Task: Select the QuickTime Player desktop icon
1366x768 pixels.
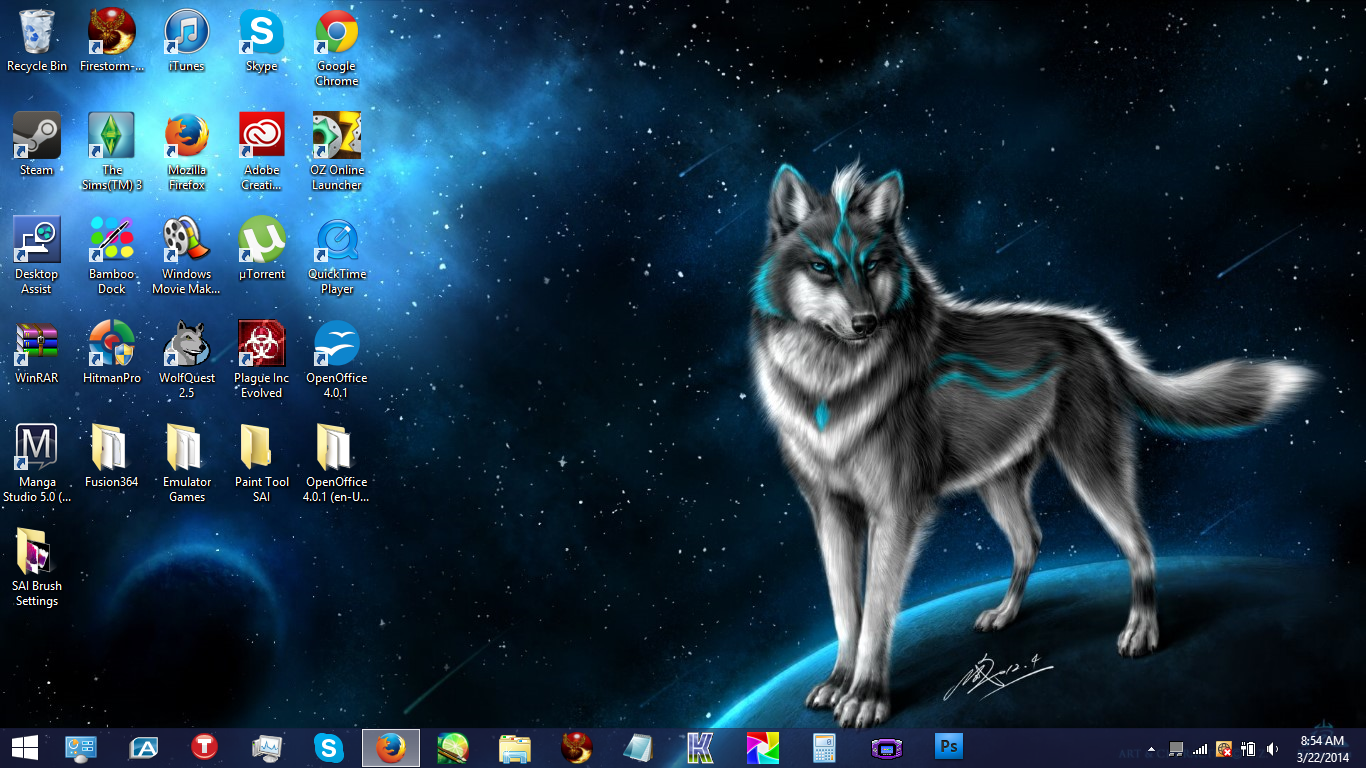Action: click(x=337, y=241)
